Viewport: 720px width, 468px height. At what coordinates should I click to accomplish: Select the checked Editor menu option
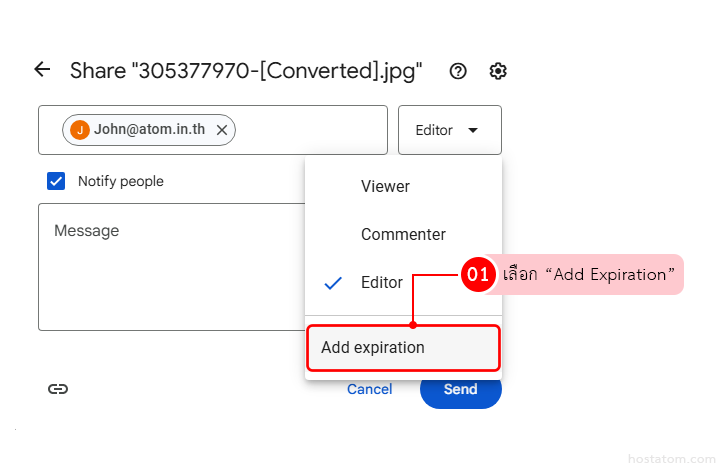(382, 283)
